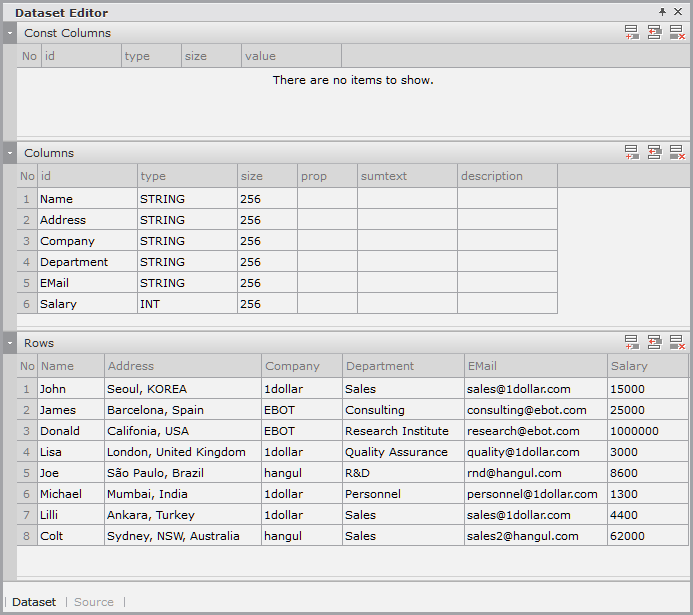Add a new row in Const Columns section
The image size is (693, 615).
(x=631, y=33)
